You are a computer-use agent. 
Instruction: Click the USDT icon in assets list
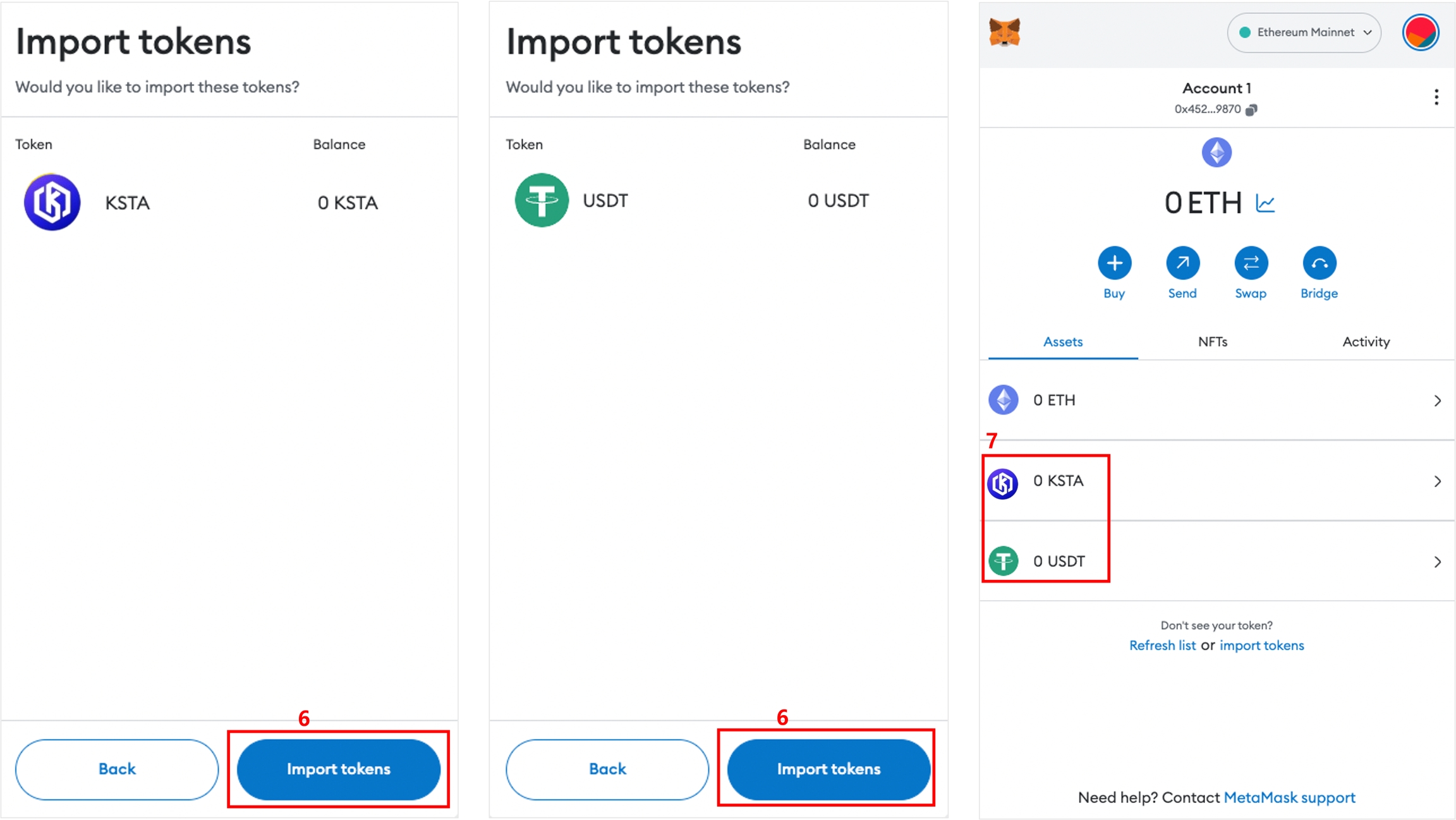(x=1003, y=561)
